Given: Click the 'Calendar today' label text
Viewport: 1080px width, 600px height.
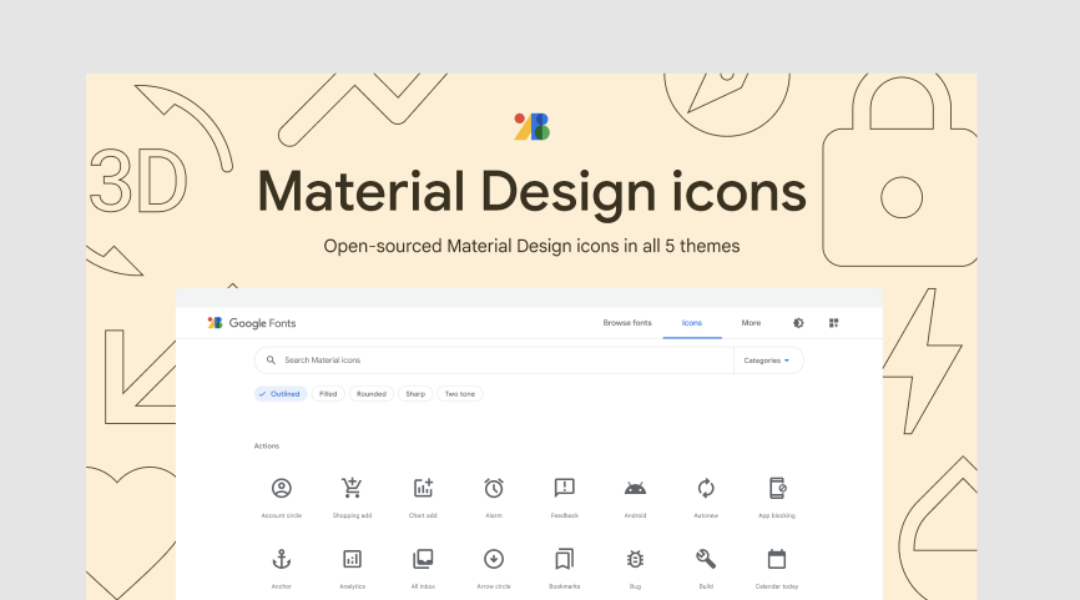Looking at the screenshot, I should pos(777,587).
